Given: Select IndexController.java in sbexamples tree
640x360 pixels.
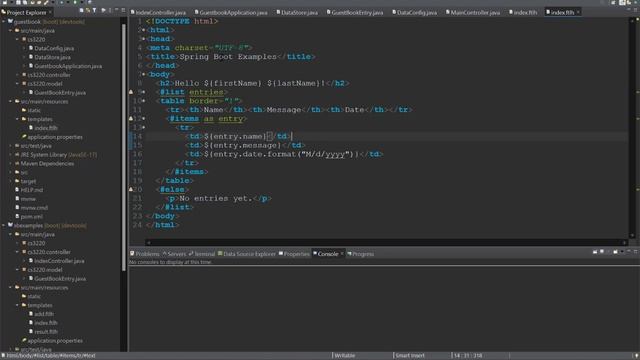Looking at the screenshot, I should click(x=59, y=261).
